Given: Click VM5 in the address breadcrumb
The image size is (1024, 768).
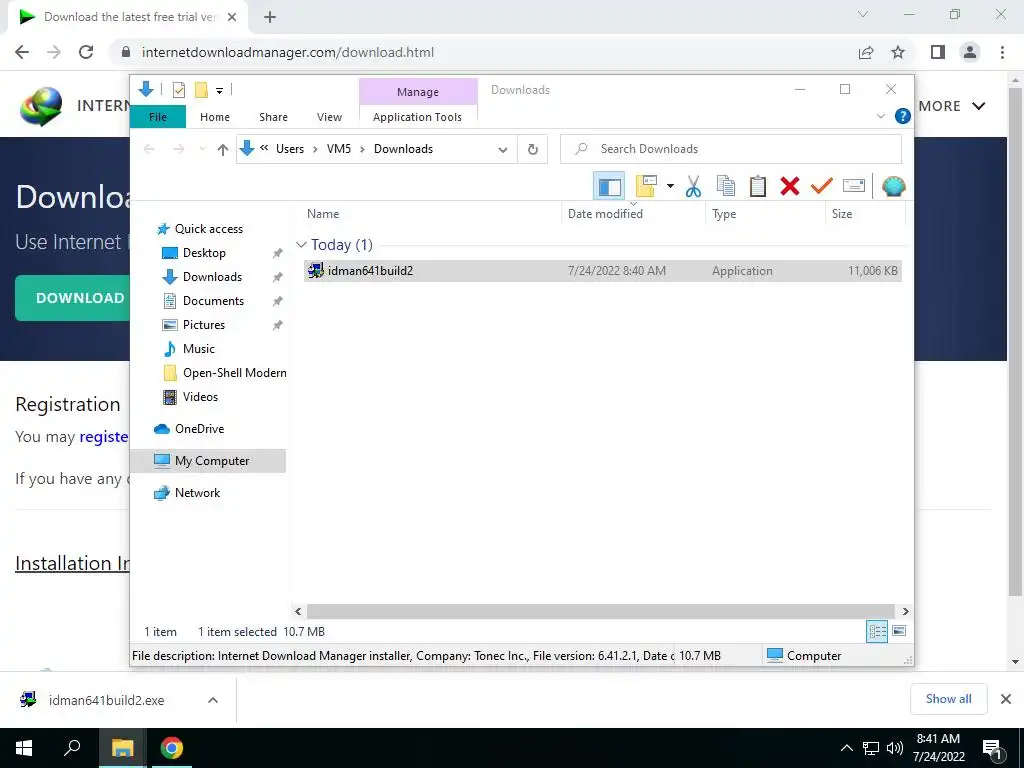Looking at the screenshot, I should click(339, 150).
